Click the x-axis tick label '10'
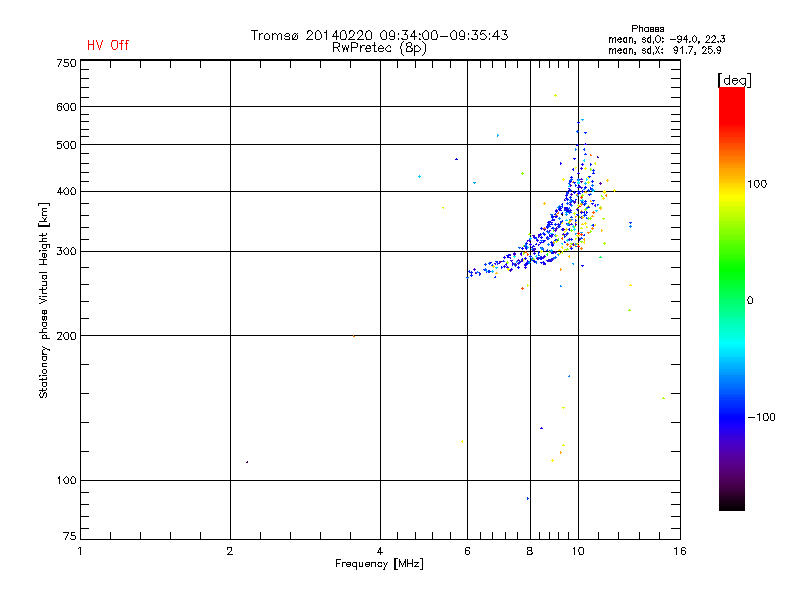 [578, 551]
